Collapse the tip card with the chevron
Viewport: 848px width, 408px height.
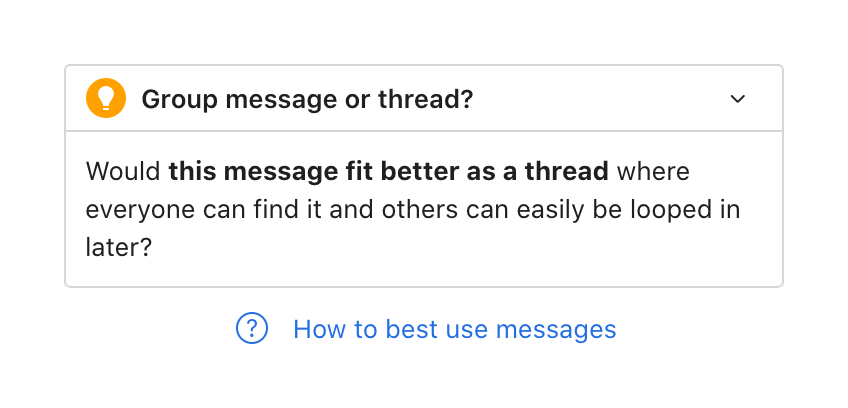point(738,99)
